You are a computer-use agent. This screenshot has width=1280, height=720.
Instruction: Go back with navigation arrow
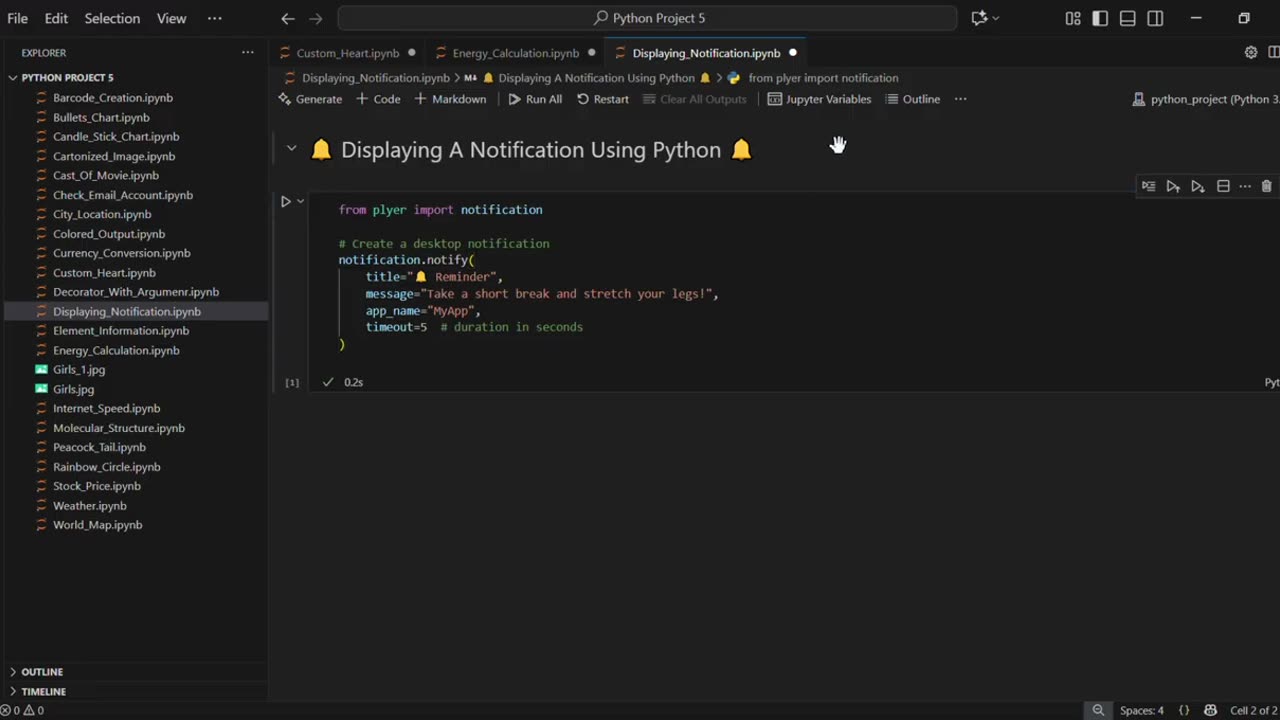point(288,18)
